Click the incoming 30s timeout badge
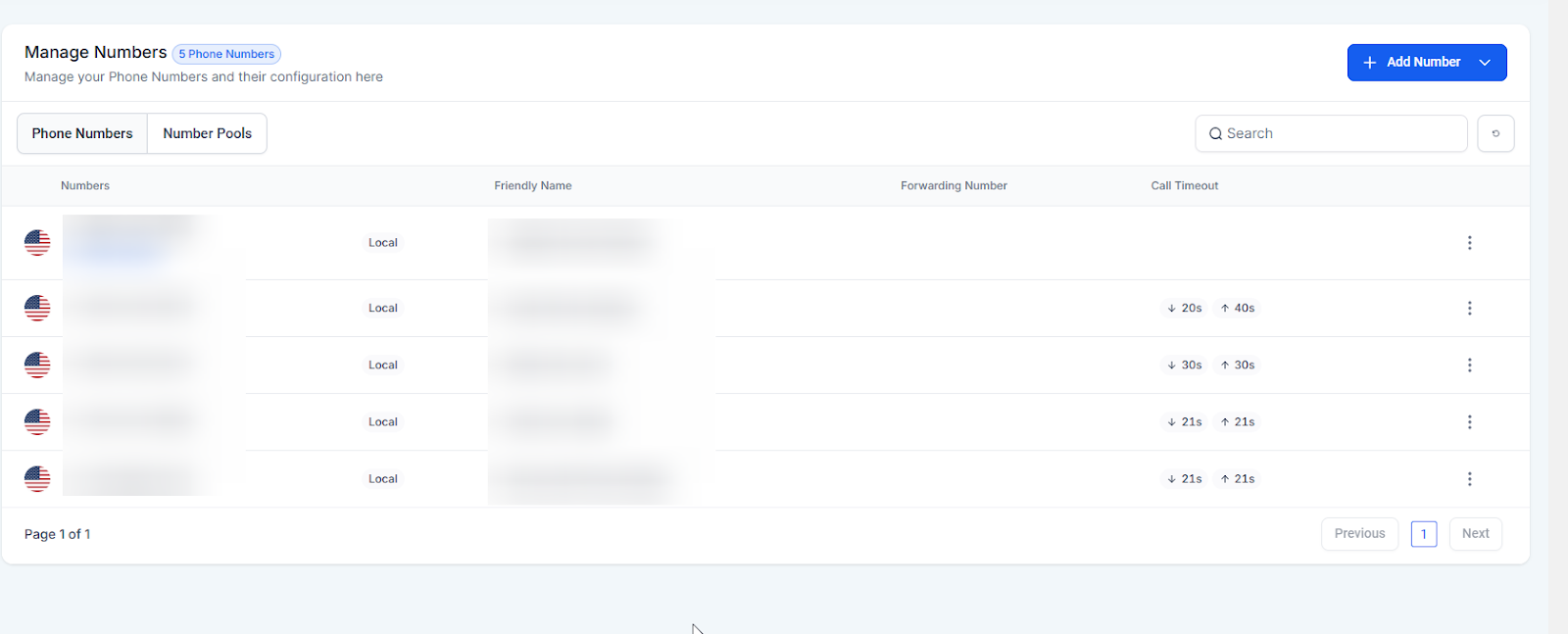The width and height of the screenshot is (1568, 634). click(1184, 365)
